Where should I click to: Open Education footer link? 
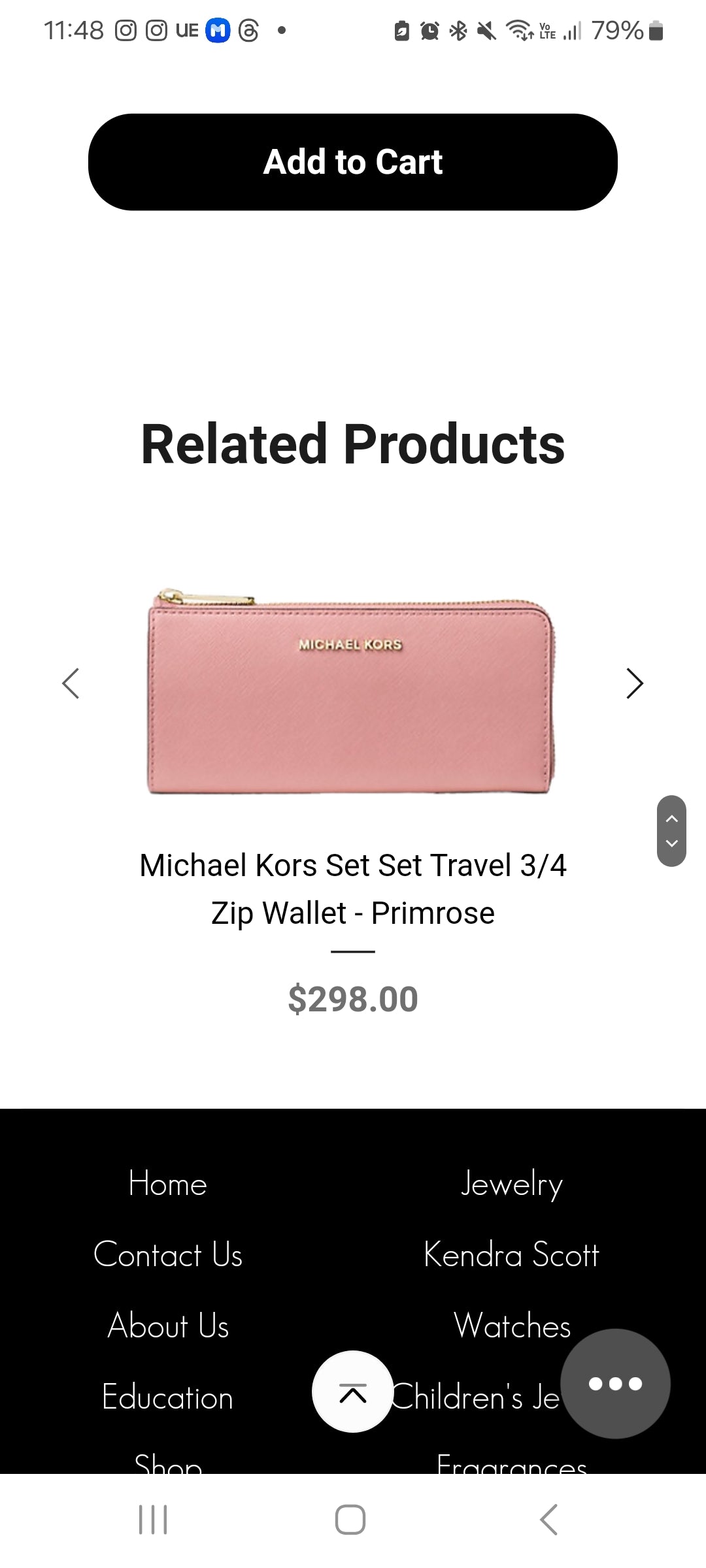coord(168,1397)
